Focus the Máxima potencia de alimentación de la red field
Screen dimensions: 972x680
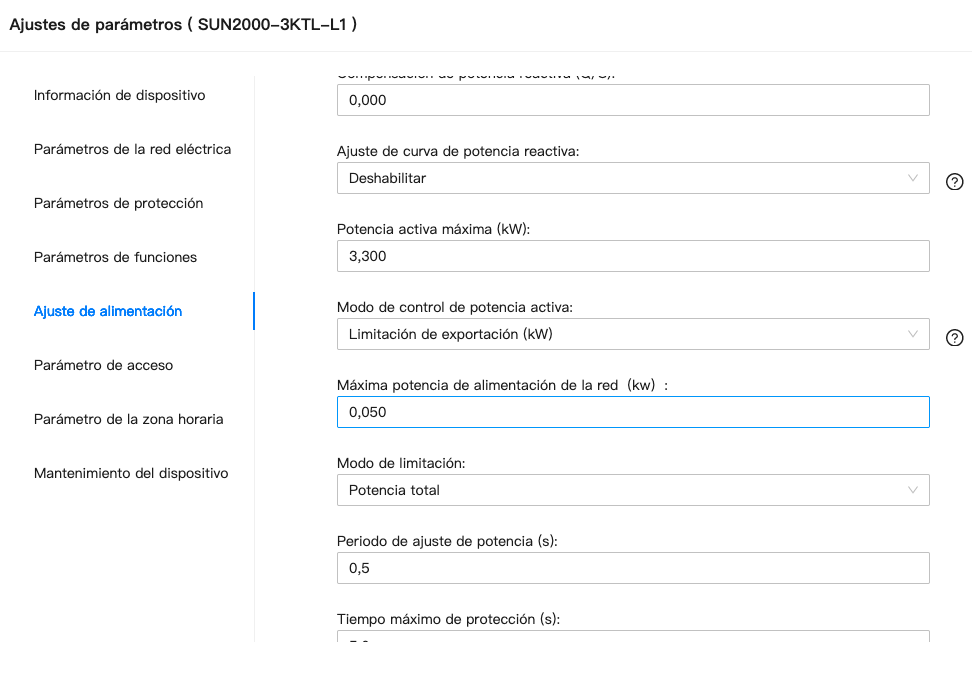point(633,412)
